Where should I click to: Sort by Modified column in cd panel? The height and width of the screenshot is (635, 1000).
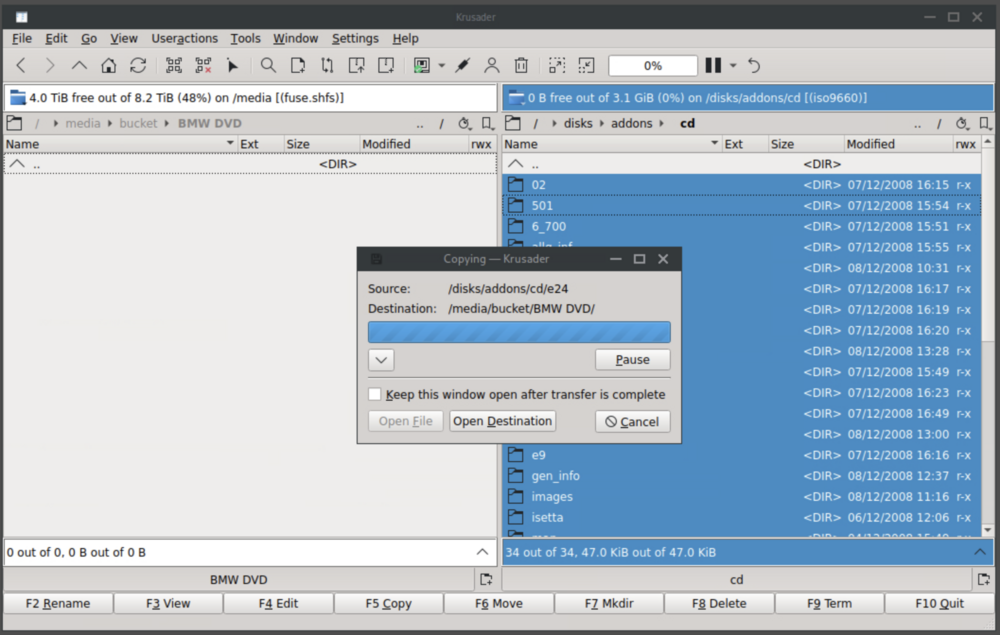point(898,144)
